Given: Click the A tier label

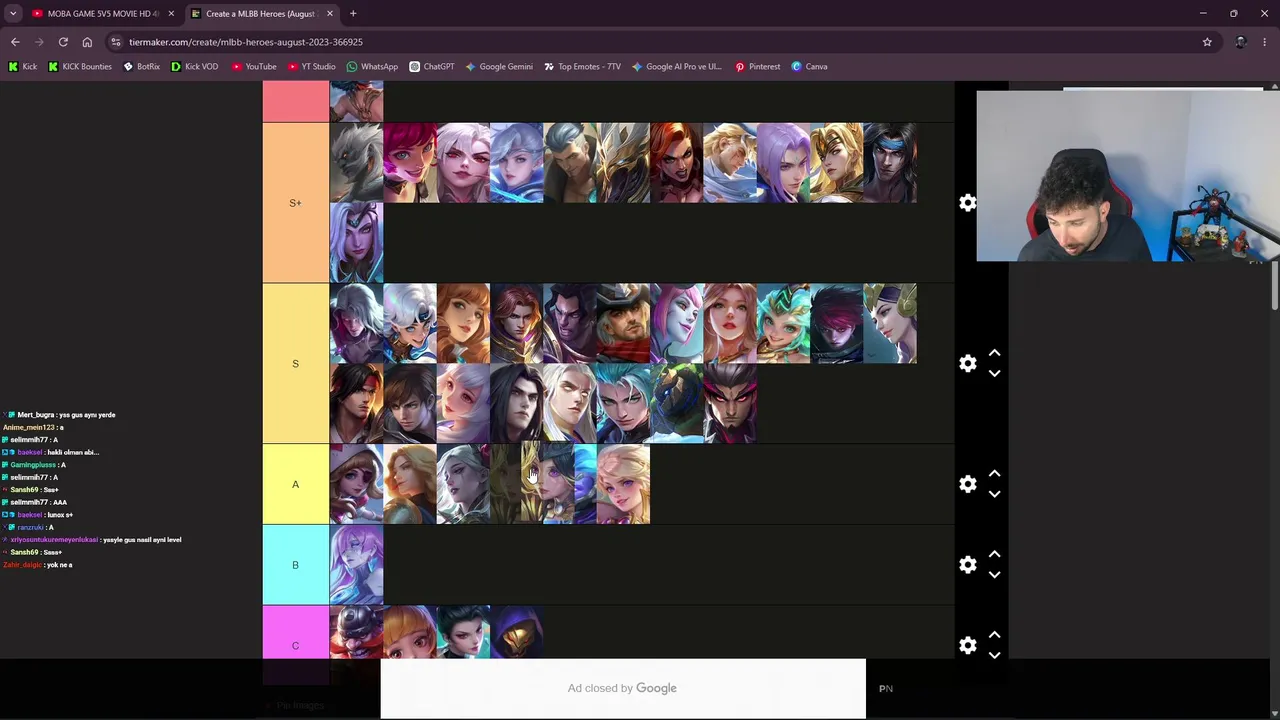Looking at the screenshot, I should click(x=295, y=484).
